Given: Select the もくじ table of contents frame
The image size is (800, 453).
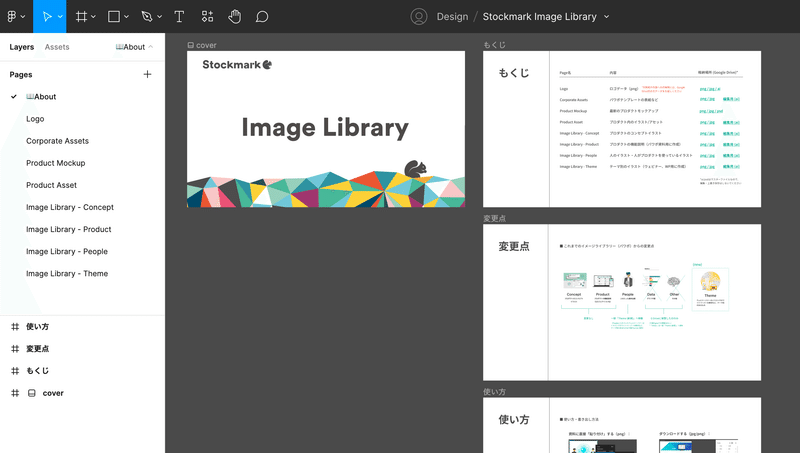Looking at the screenshot, I should click(622, 129).
